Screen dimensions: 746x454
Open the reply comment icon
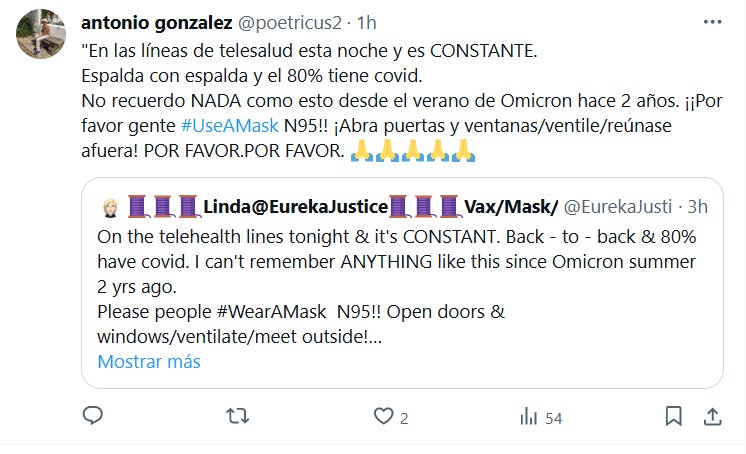[x=93, y=415]
